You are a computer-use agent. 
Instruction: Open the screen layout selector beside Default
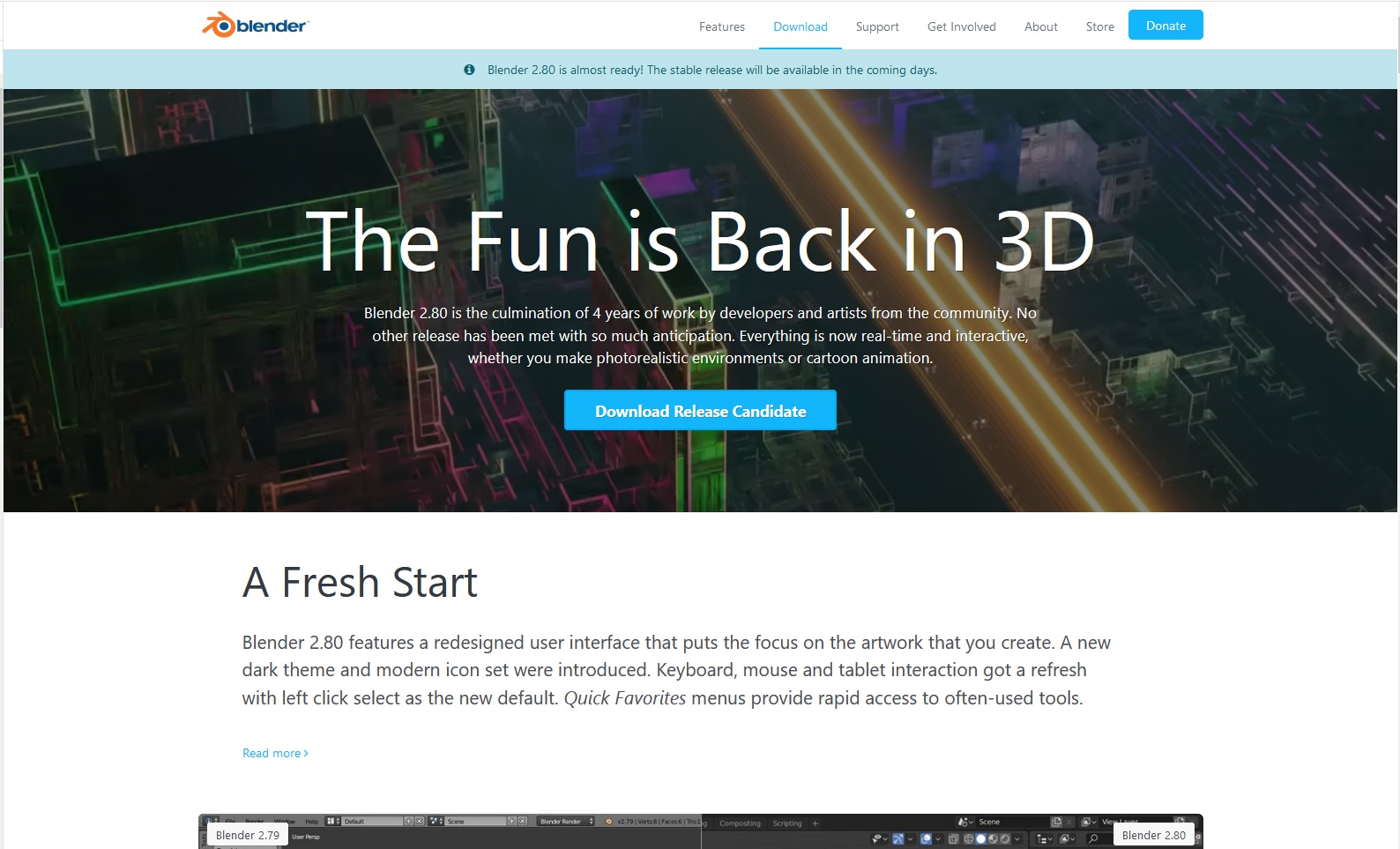click(x=332, y=821)
